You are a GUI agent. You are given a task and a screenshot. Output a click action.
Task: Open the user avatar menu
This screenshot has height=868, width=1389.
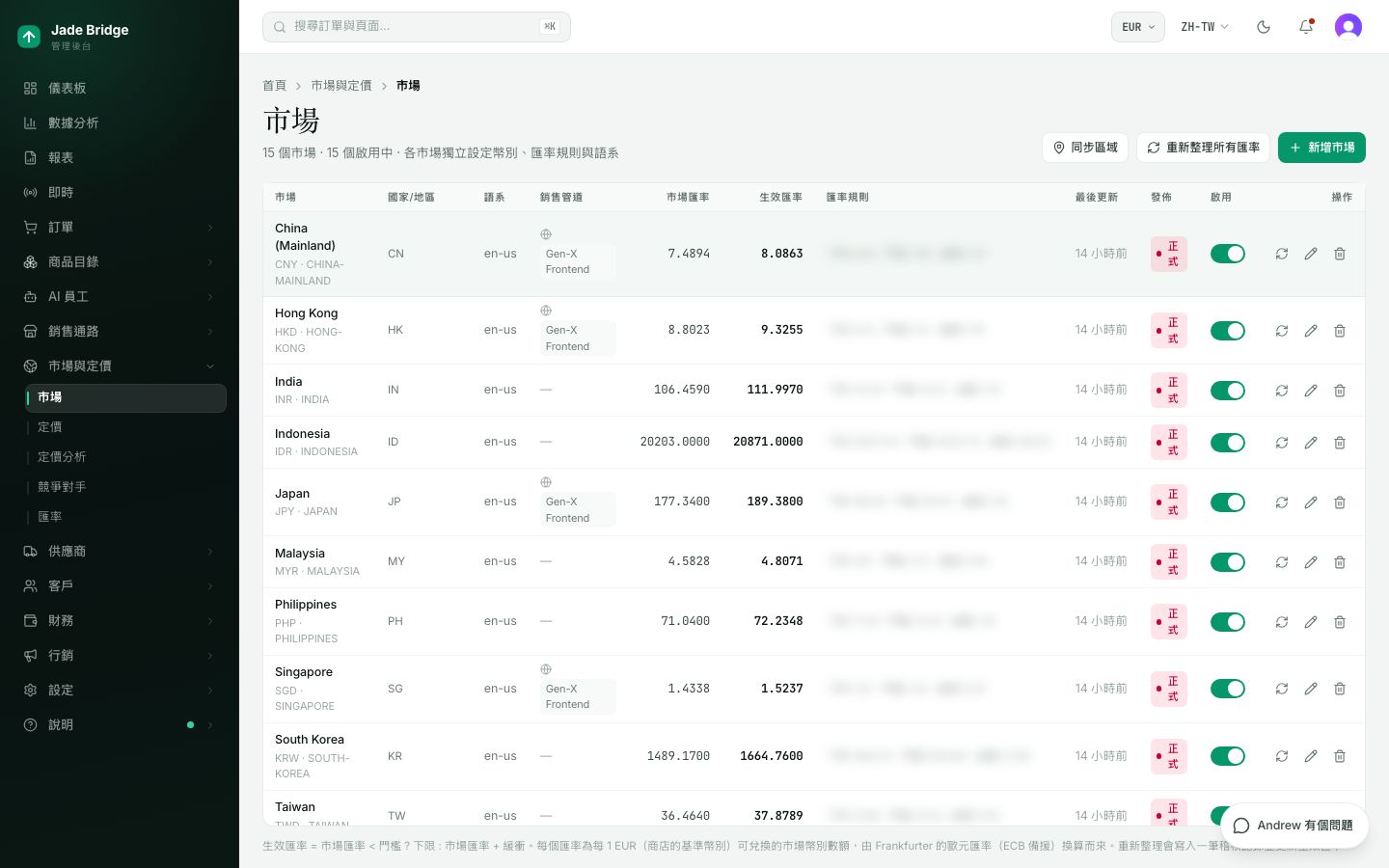[1348, 27]
